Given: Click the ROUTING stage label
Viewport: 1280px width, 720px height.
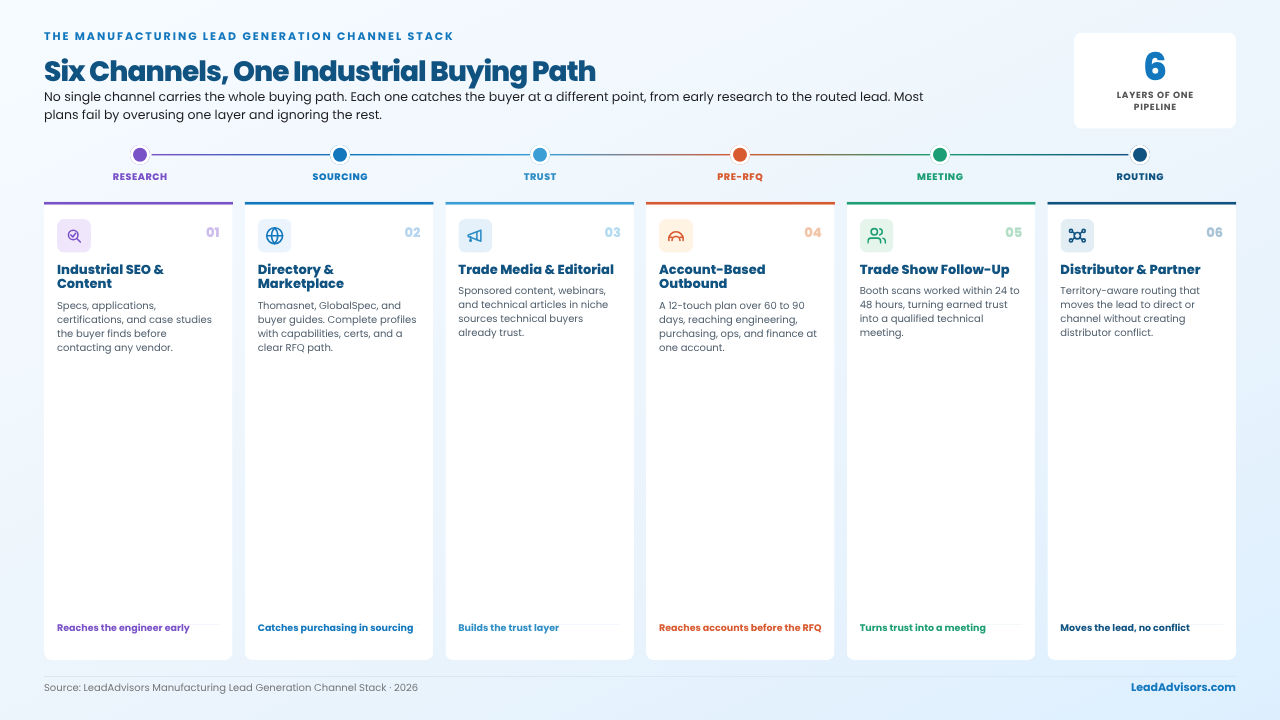Looking at the screenshot, I should pos(1140,177).
